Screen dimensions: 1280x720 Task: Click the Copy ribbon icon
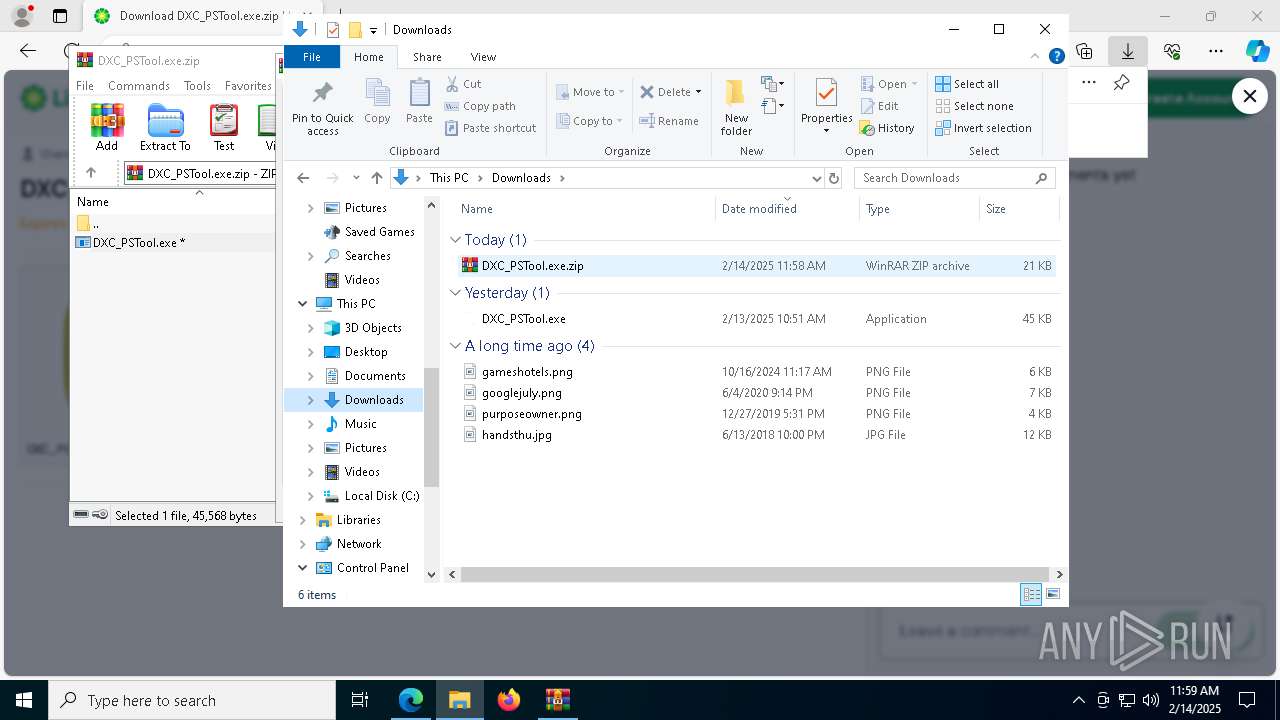point(377,102)
